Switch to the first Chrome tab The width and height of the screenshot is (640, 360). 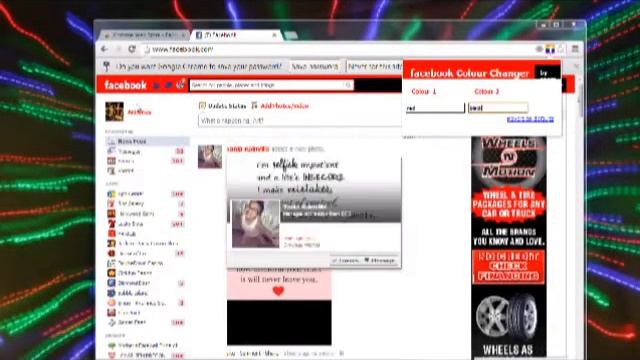point(144,35)
